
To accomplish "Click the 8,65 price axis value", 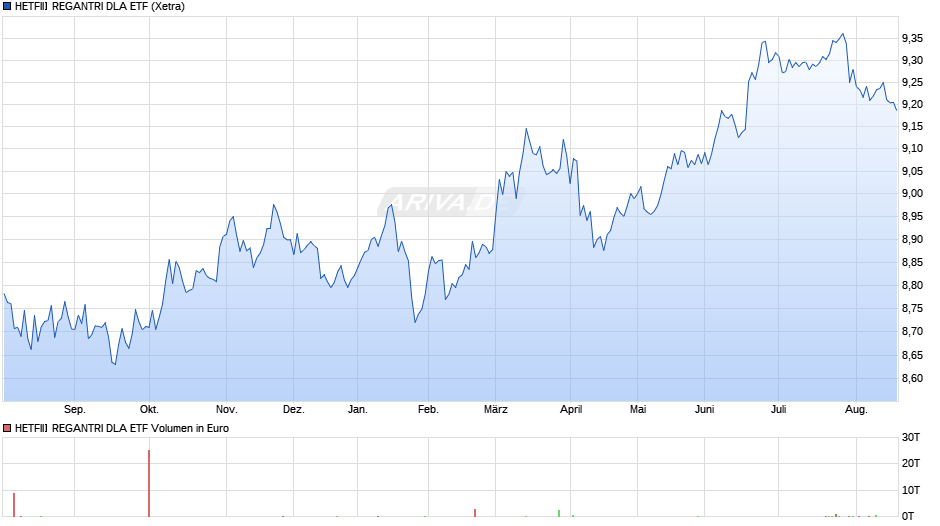I will tap(912, 356).
